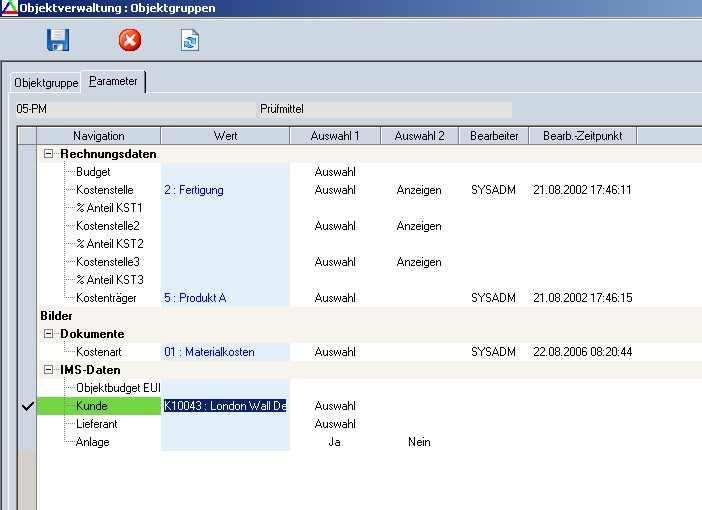Click Anzeigen in the Kostenstelle3 row
Image resolution: width=702 pixels, height=510 pixels.
[419, 262]
